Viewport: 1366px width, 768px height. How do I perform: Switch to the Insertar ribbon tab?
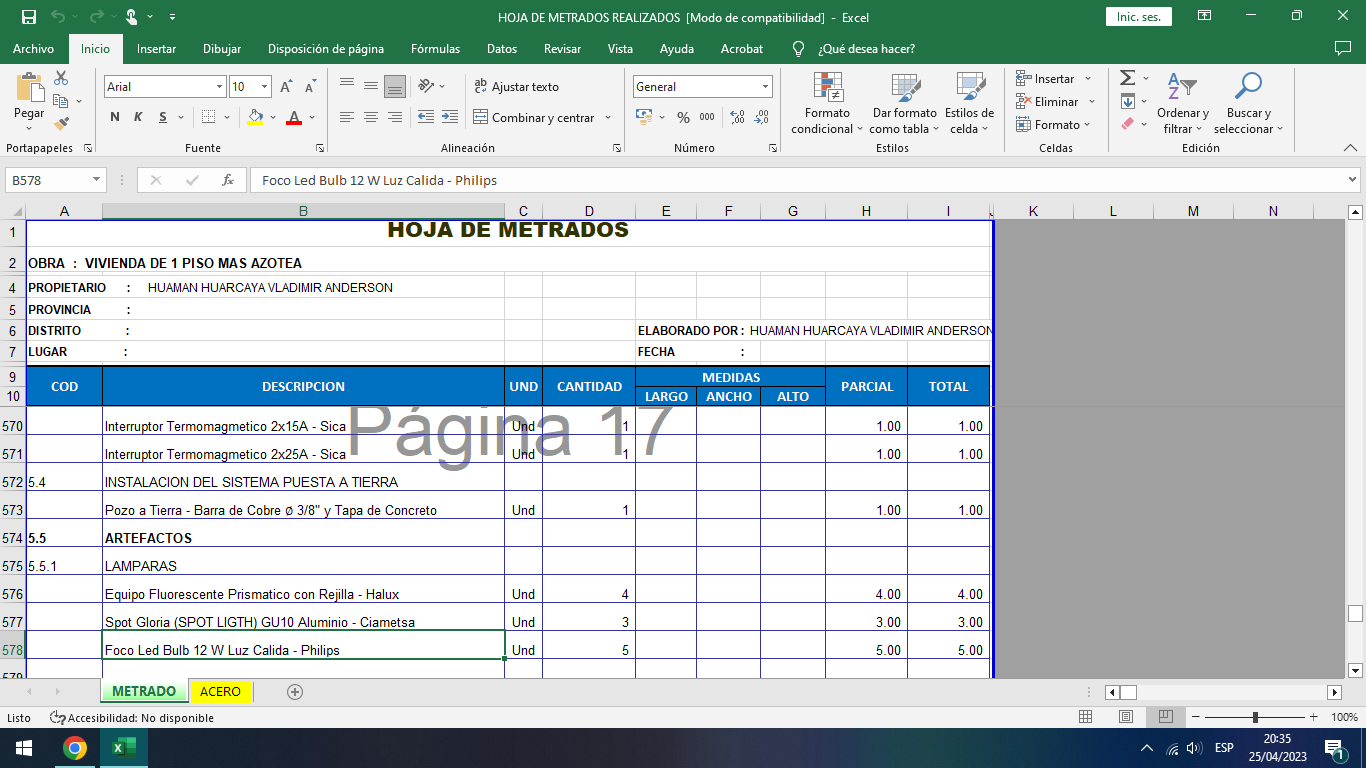[x=157, y=49]
